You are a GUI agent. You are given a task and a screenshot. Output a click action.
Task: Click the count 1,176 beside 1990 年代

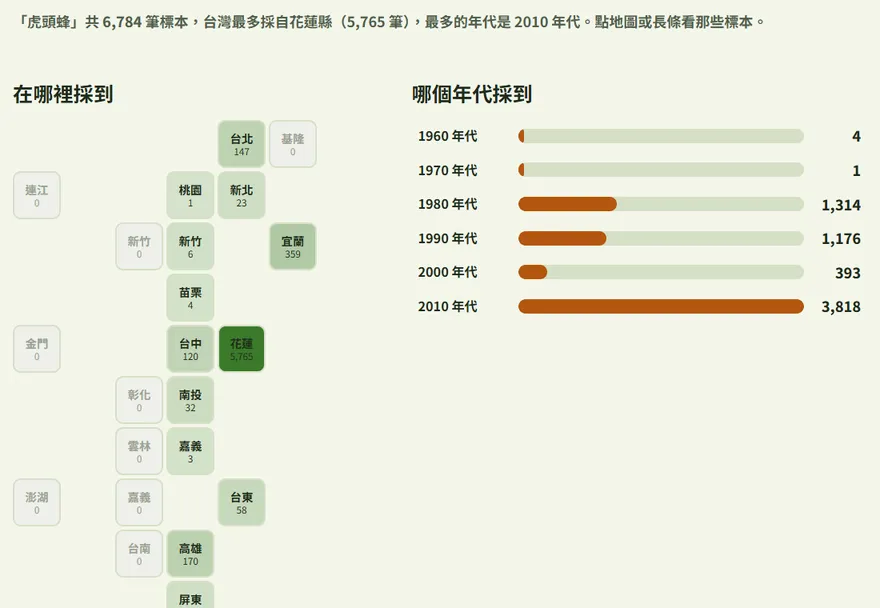tap(841, 239)
